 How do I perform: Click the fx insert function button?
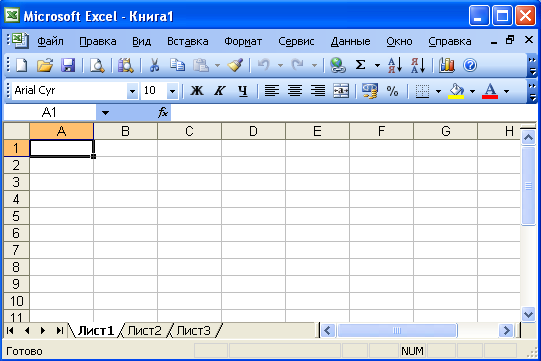click(x=163, y=113)
